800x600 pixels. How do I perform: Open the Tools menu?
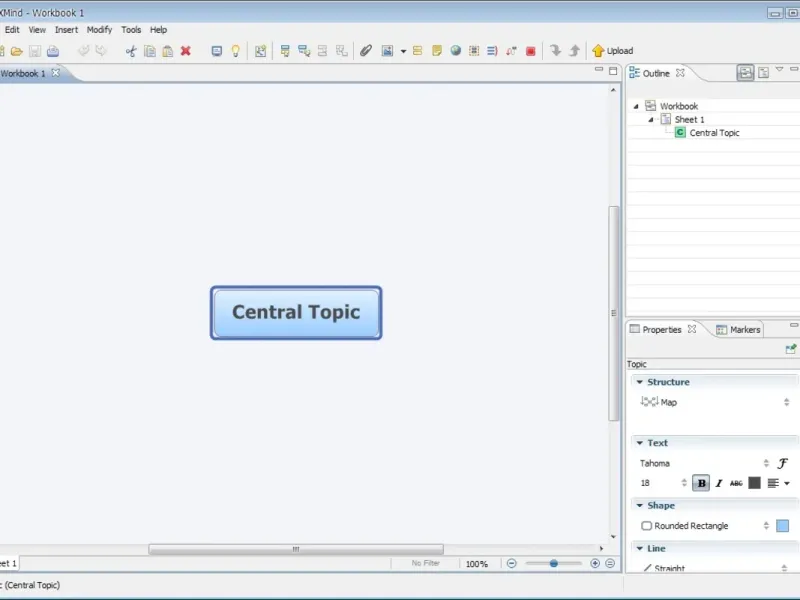coord(131,30)
